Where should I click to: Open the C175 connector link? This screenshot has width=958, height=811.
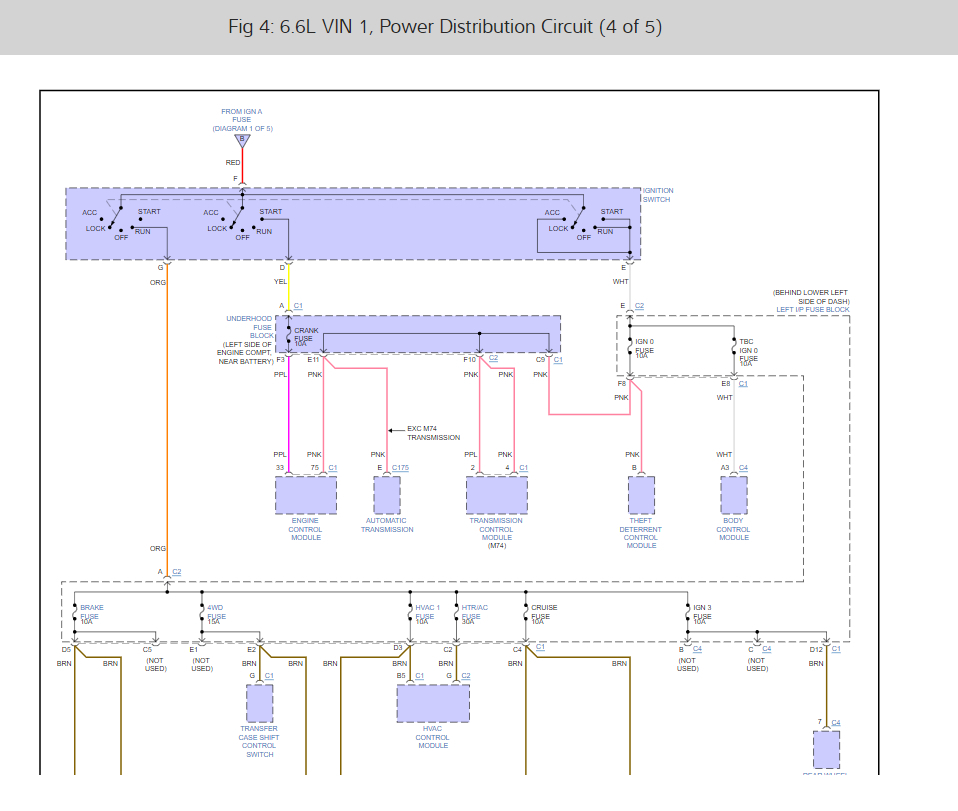pyautogui.click(x=400, y=467)
